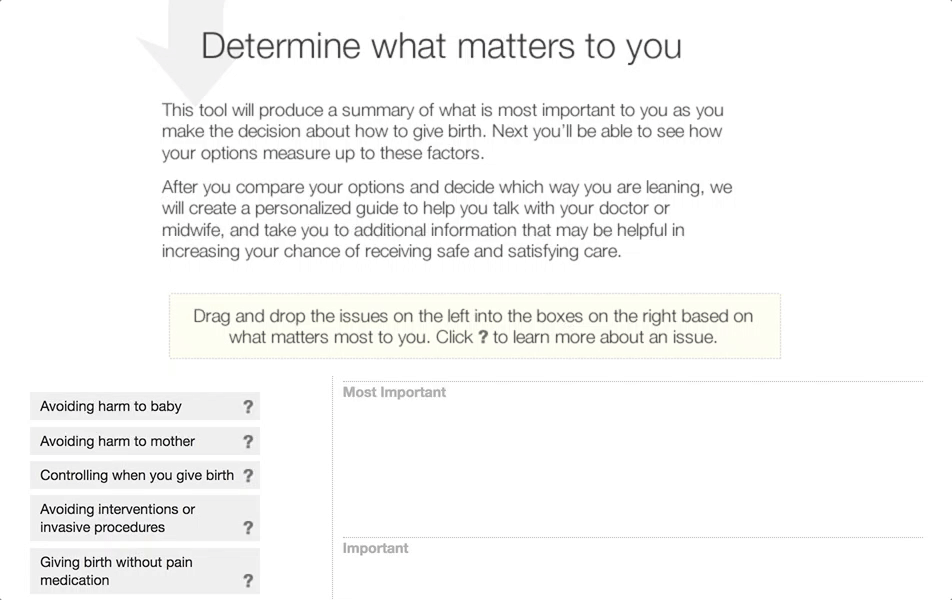The width and height of the screenshot is (952, 600).
Task: Click the paragraph about comparing your options
Action: click(447, 219)
